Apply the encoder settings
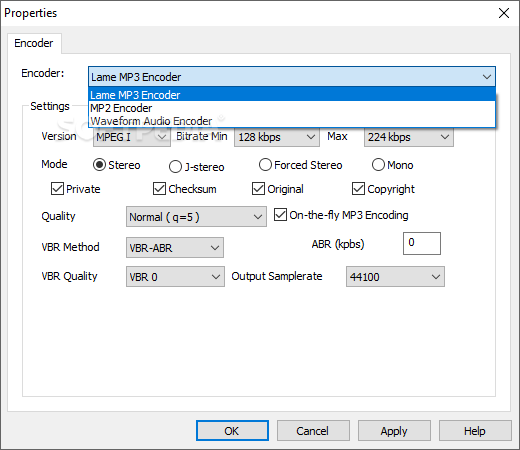The width and height of the screenshot is (520, 450). coord(394,431)
